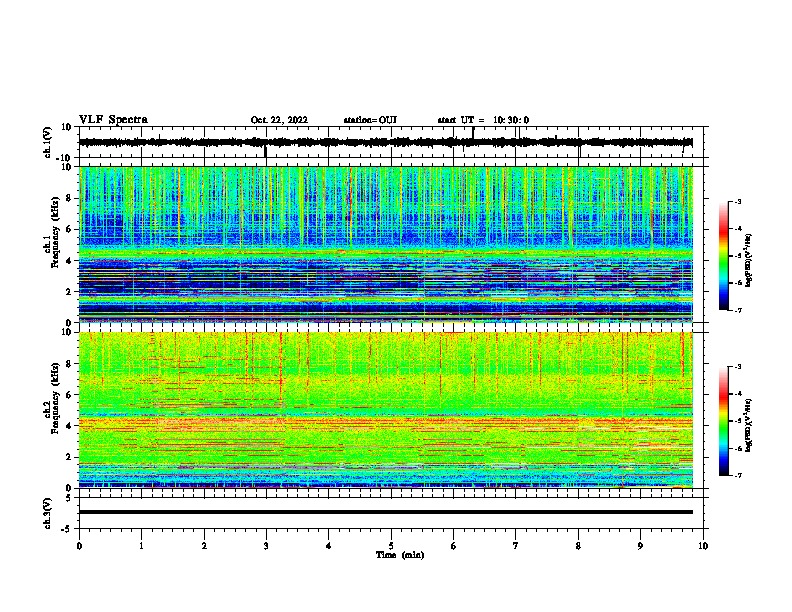
Task: Click the "5" tick on ch.3(V) axis
Action: click(69, 497)
